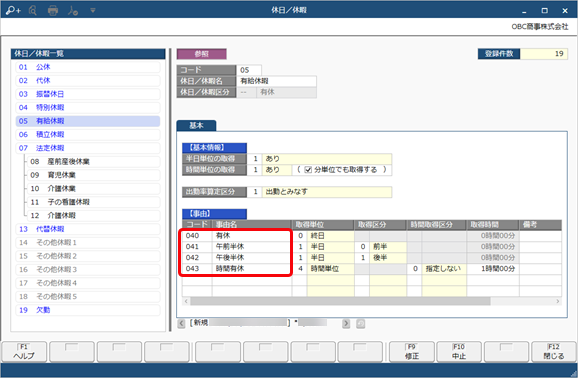Click the zoom-in magnifier icon in title bar
The width and height of the screenshot is (578, 378).
coord(13,11)
